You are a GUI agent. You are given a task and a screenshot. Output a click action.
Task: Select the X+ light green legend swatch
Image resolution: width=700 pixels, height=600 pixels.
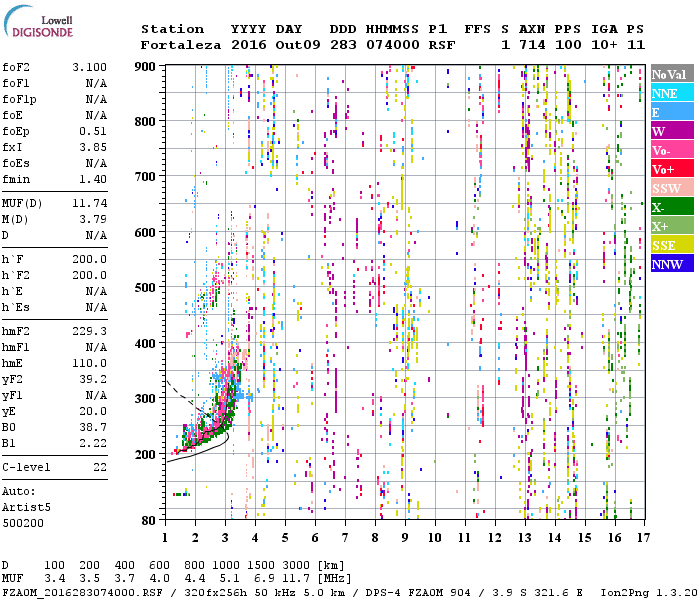[x=672, y=226]
